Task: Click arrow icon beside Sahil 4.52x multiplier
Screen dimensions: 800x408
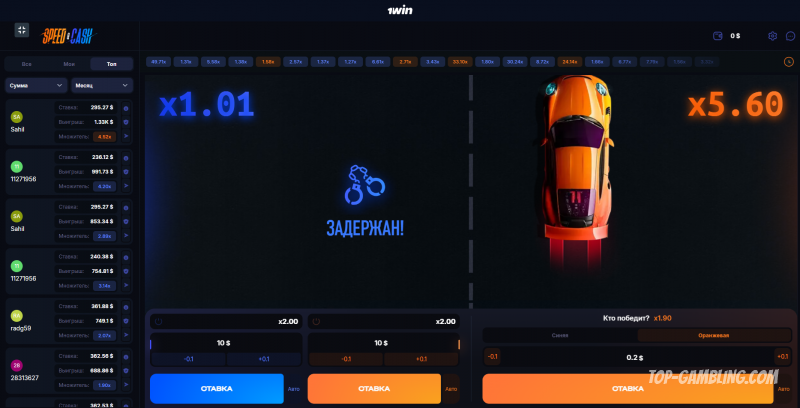Action: coord(126,136)
